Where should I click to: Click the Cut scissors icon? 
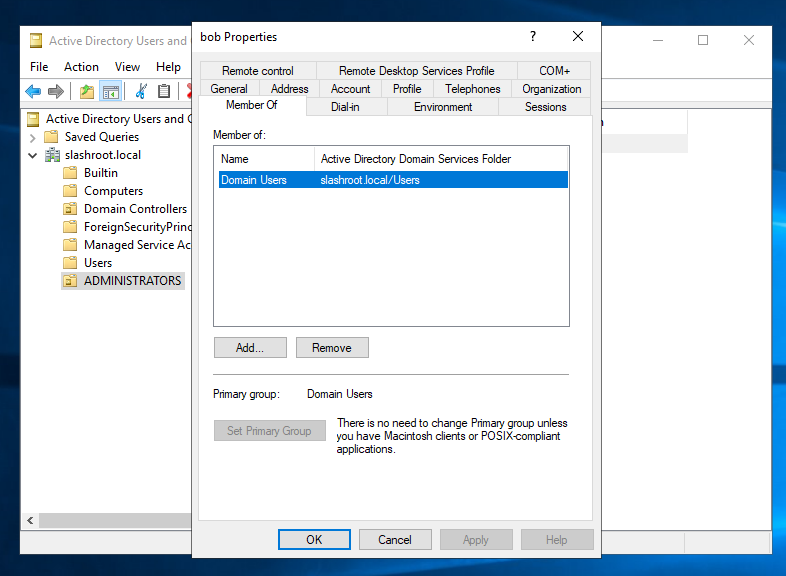[141, 92]
